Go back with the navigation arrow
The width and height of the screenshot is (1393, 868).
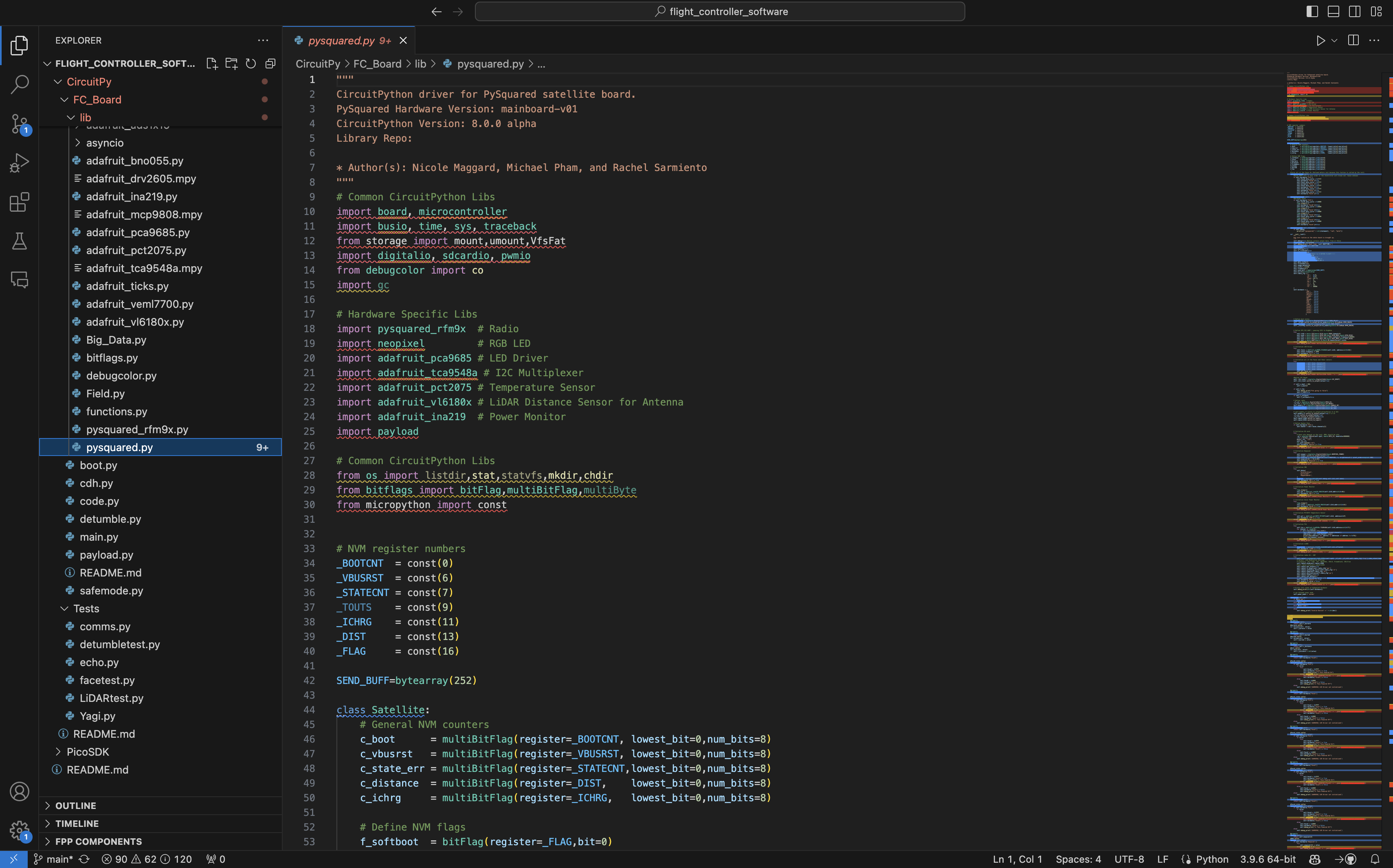pos(436,11)
